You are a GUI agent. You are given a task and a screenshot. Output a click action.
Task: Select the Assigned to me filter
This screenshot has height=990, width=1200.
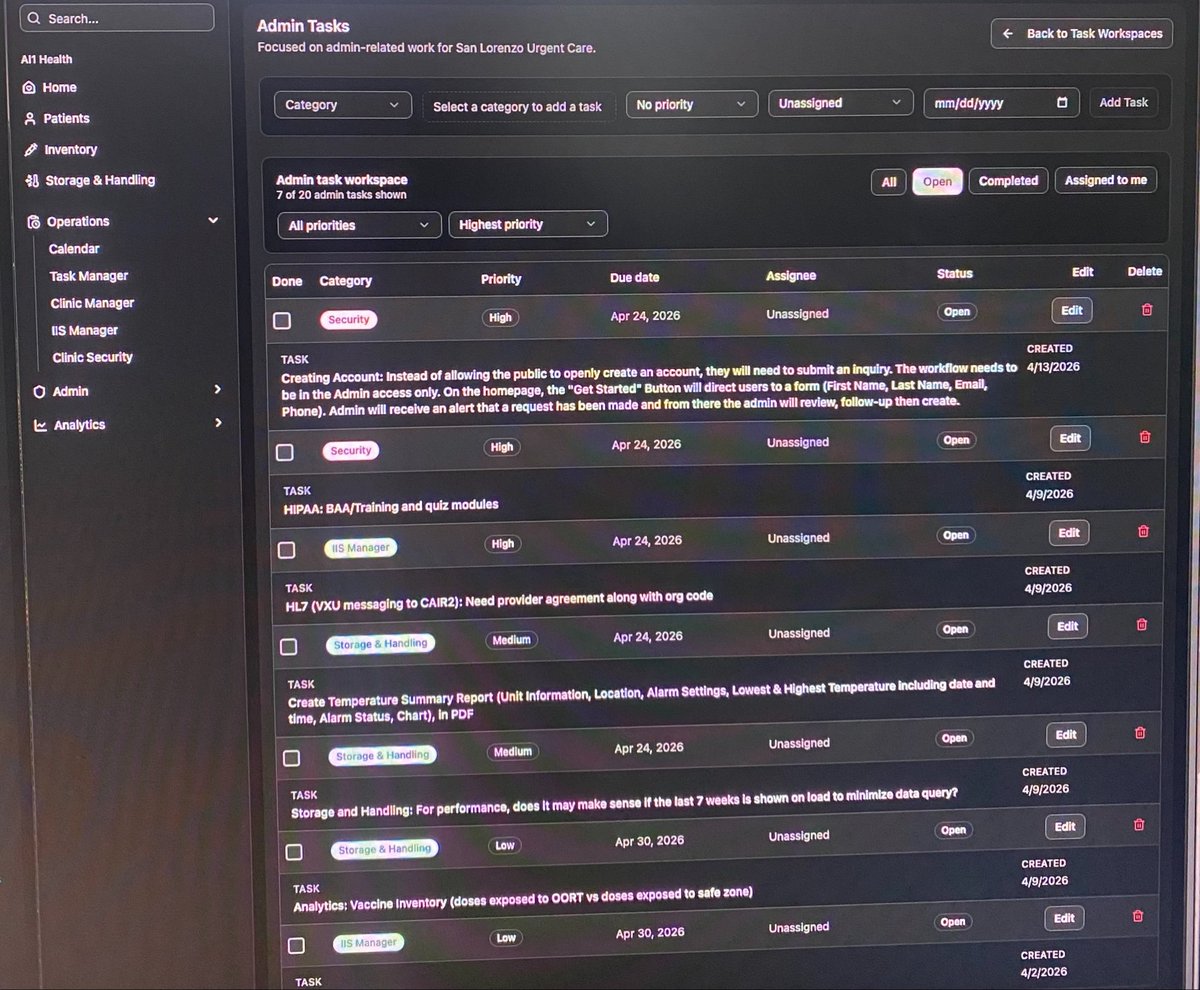point(1105,180)
